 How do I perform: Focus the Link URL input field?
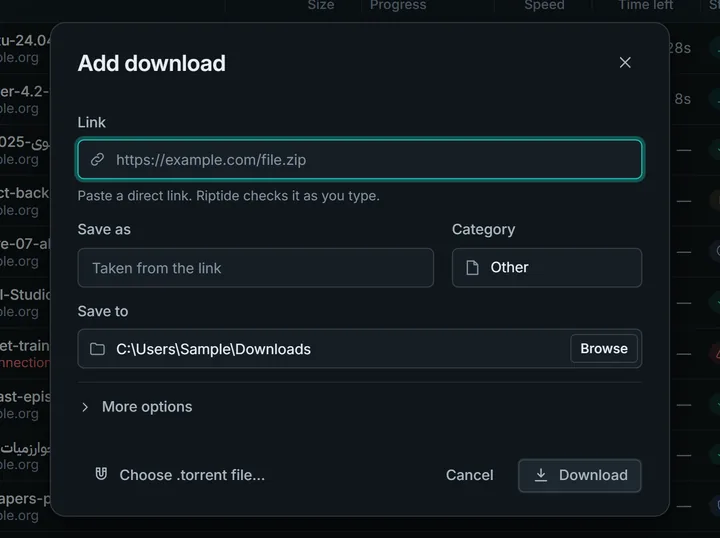tap(360, 159)
